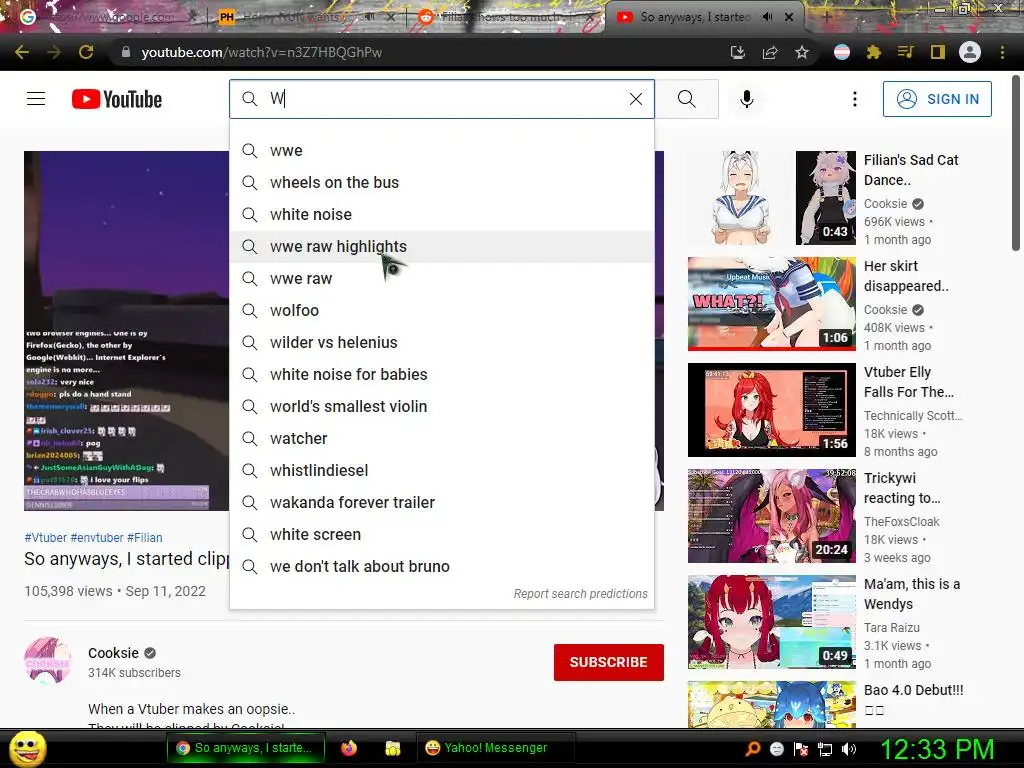Open the smiley Start button on taskbar
Image resolution: width=1024 pixels, height=768 pixels.
pyautogui.click(x=27, y=748)
